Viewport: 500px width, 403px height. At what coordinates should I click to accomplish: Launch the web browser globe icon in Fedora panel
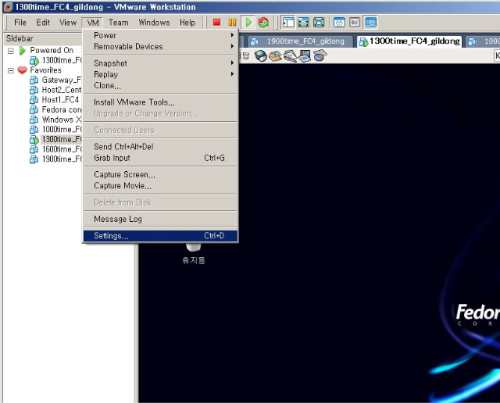261,56
